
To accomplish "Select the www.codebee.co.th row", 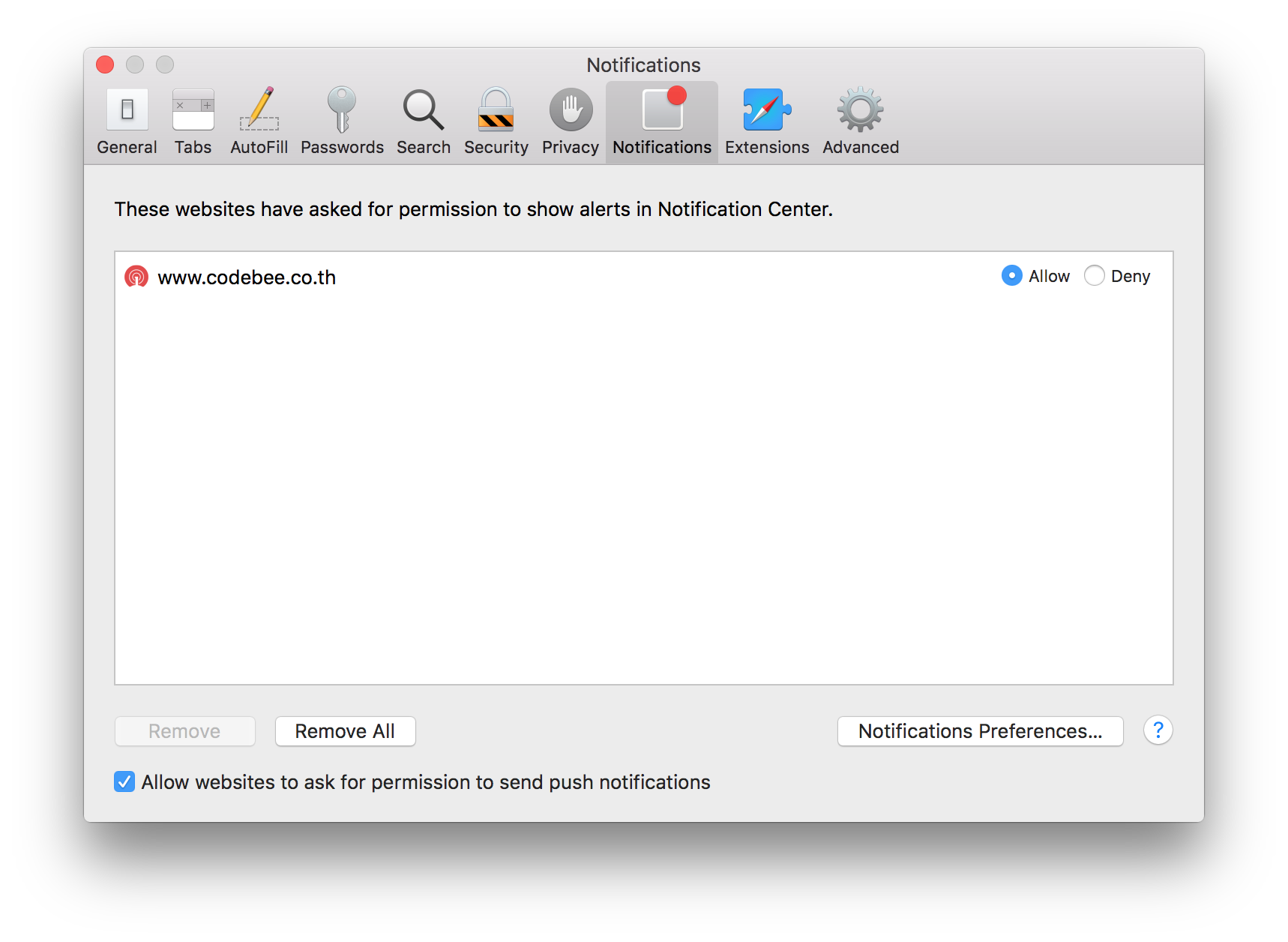I will (643, 277).
